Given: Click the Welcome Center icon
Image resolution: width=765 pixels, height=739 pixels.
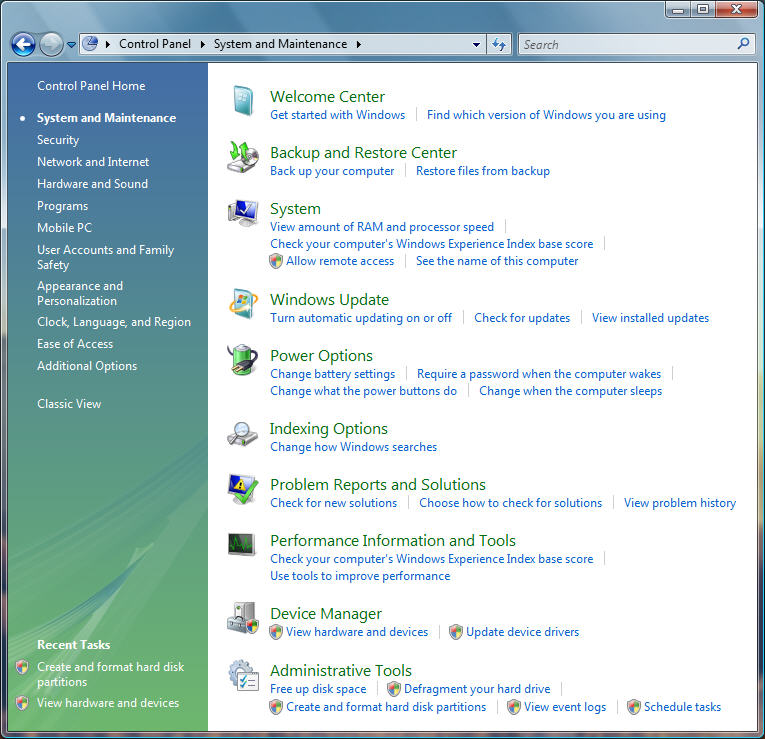Looking at the screenshot, I should [x=243, y=103].
